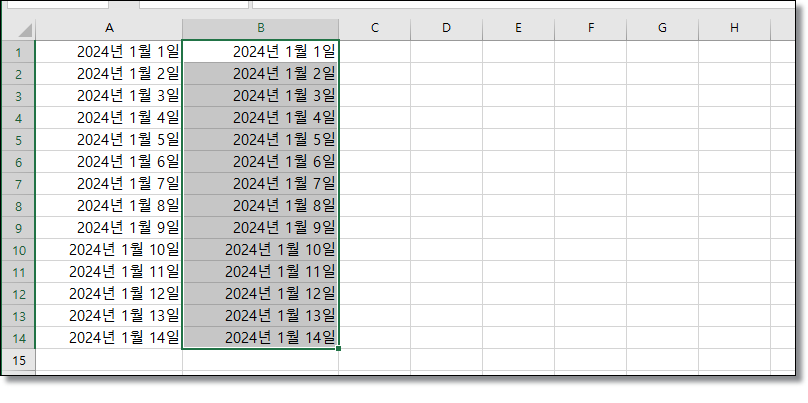The image size is (808, 403).
Task: Click cell B8 with 2024년 1월 8일
Action: pyautogui.click(x=260, y=206)
